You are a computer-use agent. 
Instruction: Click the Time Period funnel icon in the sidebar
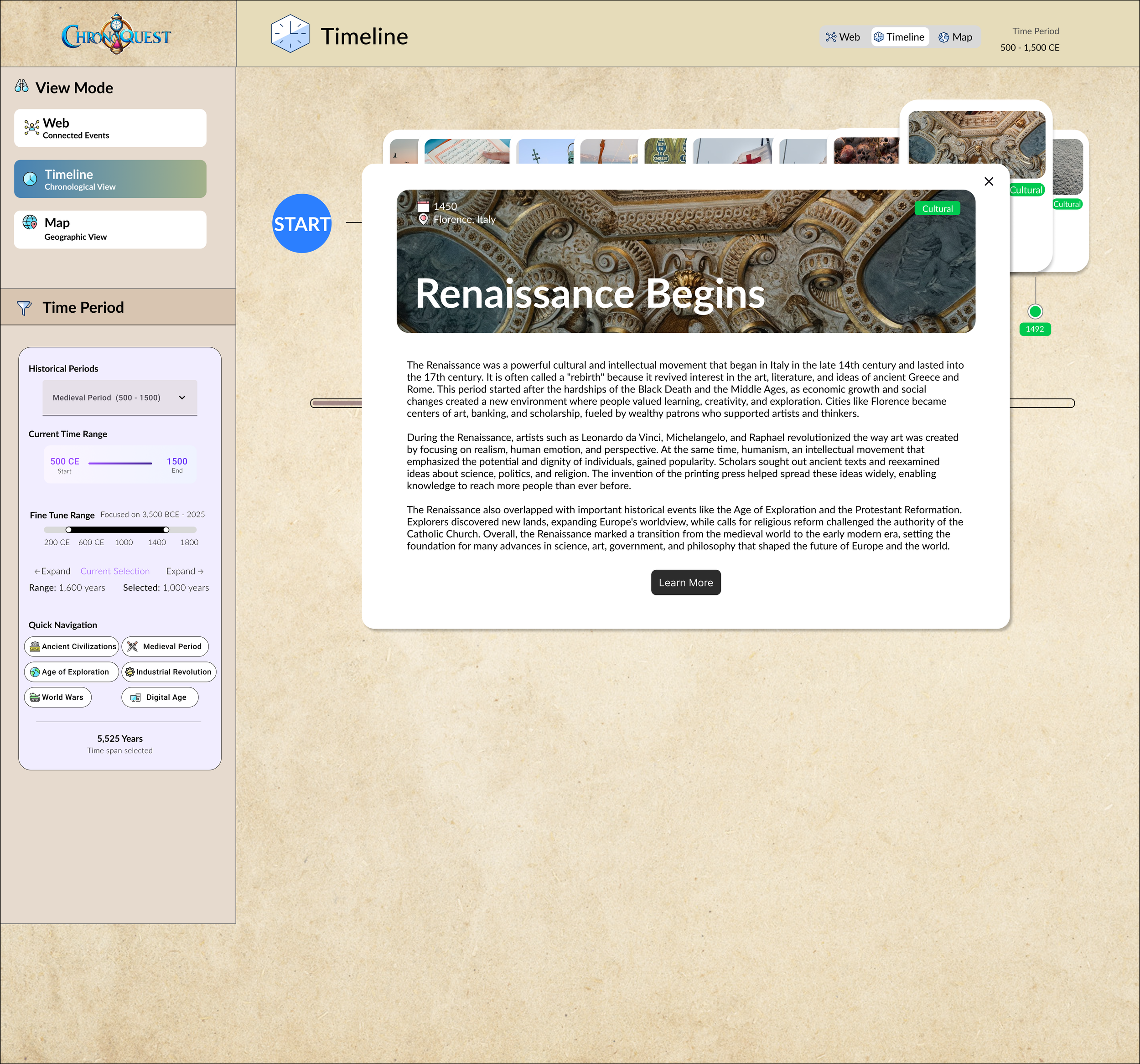(24, 307)
